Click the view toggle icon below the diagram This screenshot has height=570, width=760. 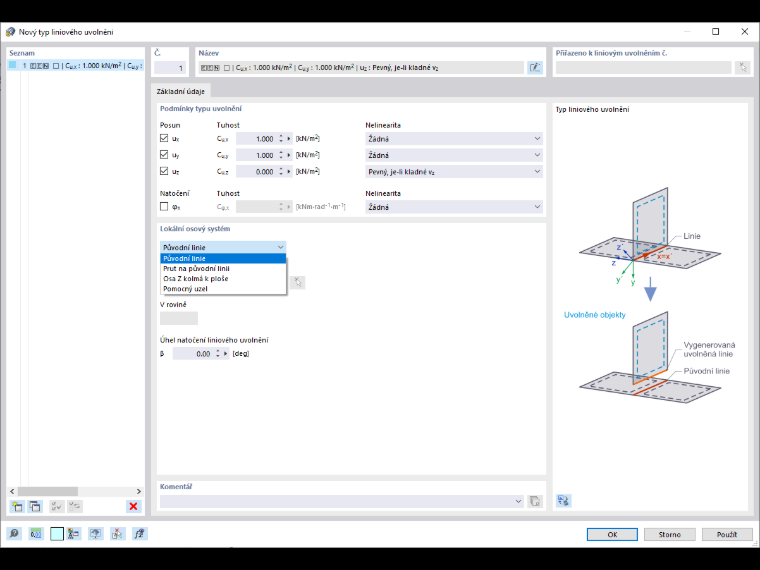coord(563,500)
